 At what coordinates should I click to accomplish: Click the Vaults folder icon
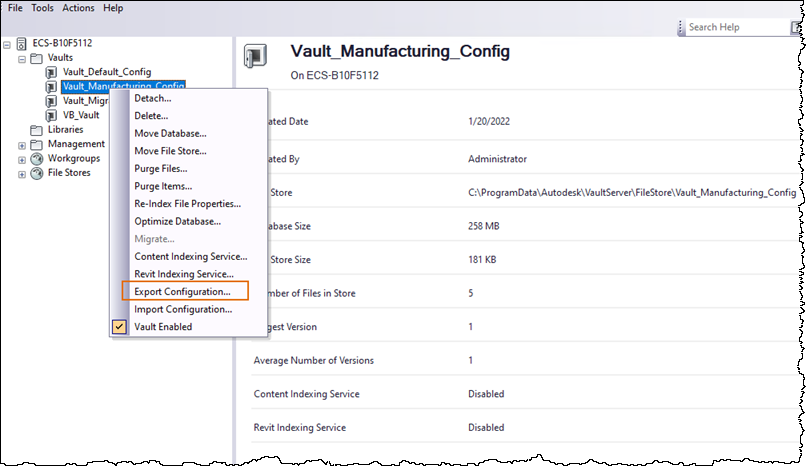click(x=37, y=58)
